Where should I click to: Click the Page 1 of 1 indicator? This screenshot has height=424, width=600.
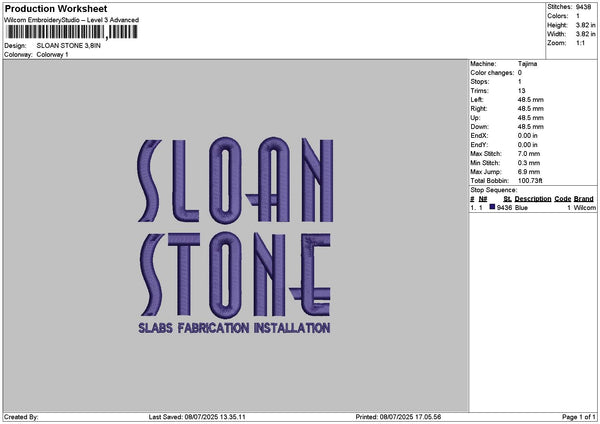pyautogui.click(x=579, y=417)
